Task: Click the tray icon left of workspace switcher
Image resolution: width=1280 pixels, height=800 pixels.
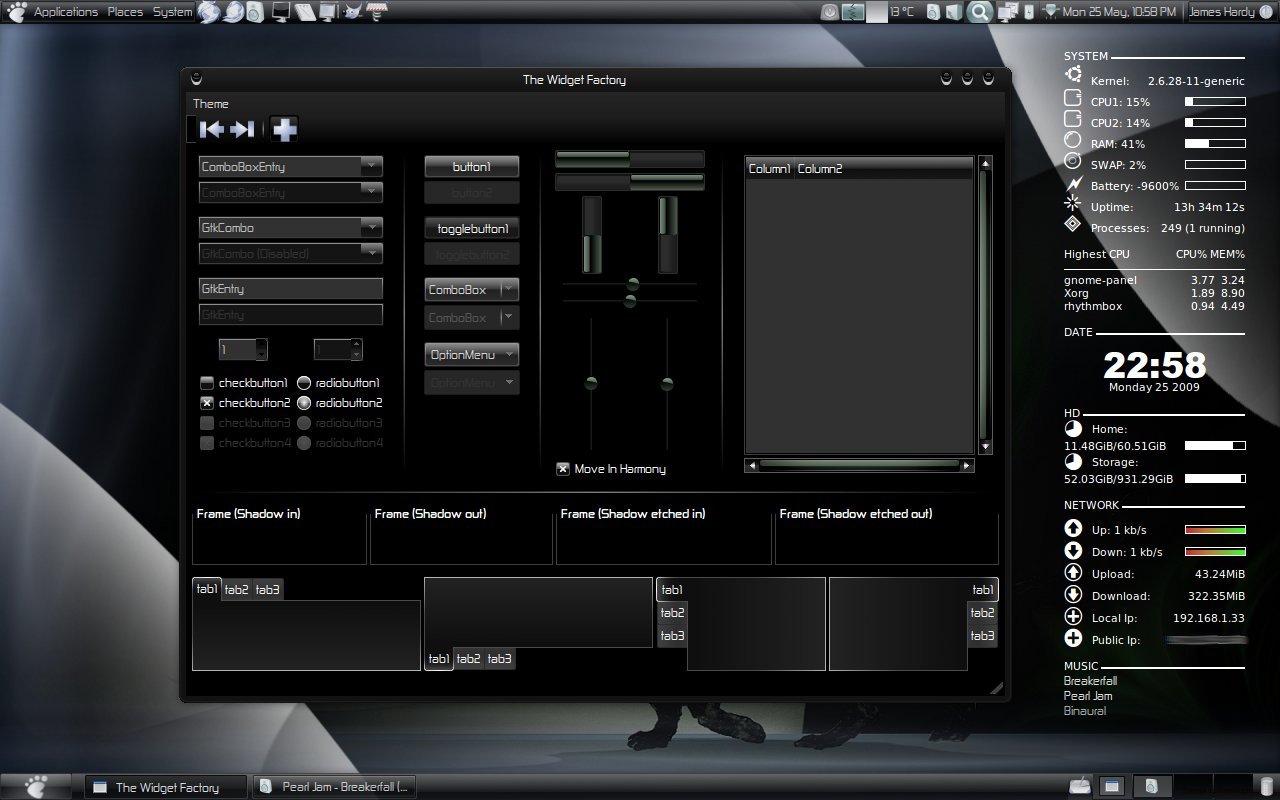Action: pyautogui.click(x=1081, y=786)
